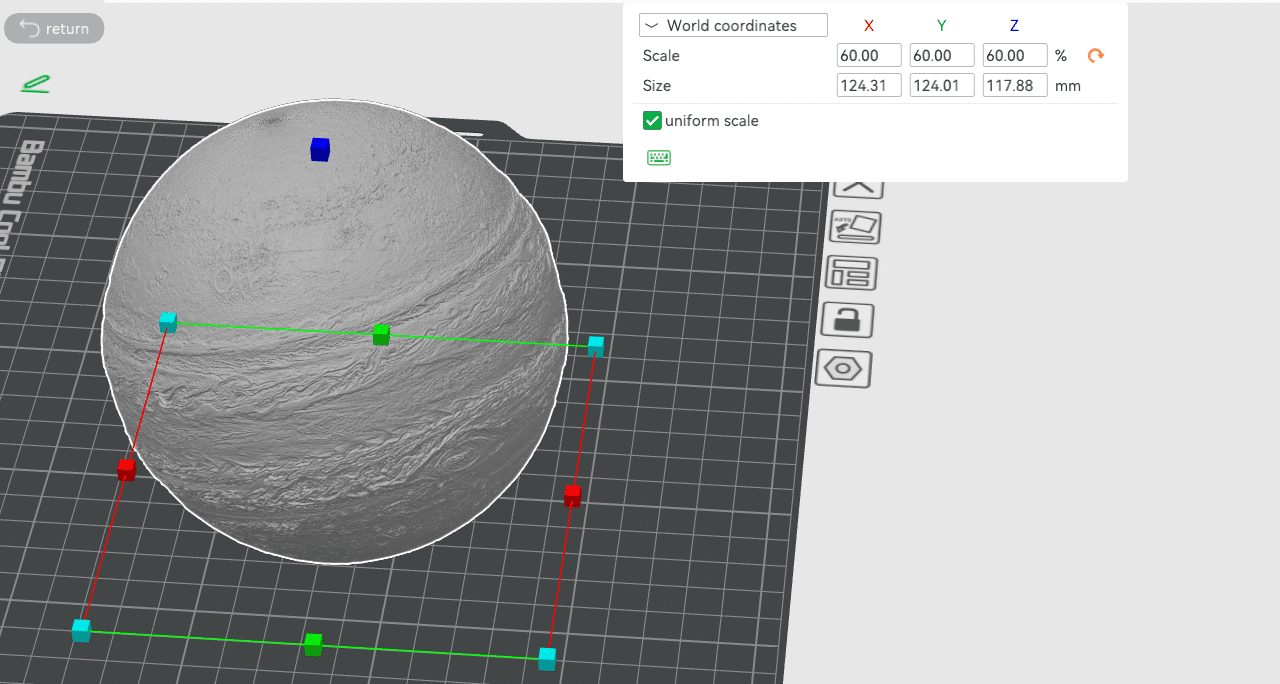1280x684 pixels.
Task: Click the return button
Action: click(x=54, y=28)
